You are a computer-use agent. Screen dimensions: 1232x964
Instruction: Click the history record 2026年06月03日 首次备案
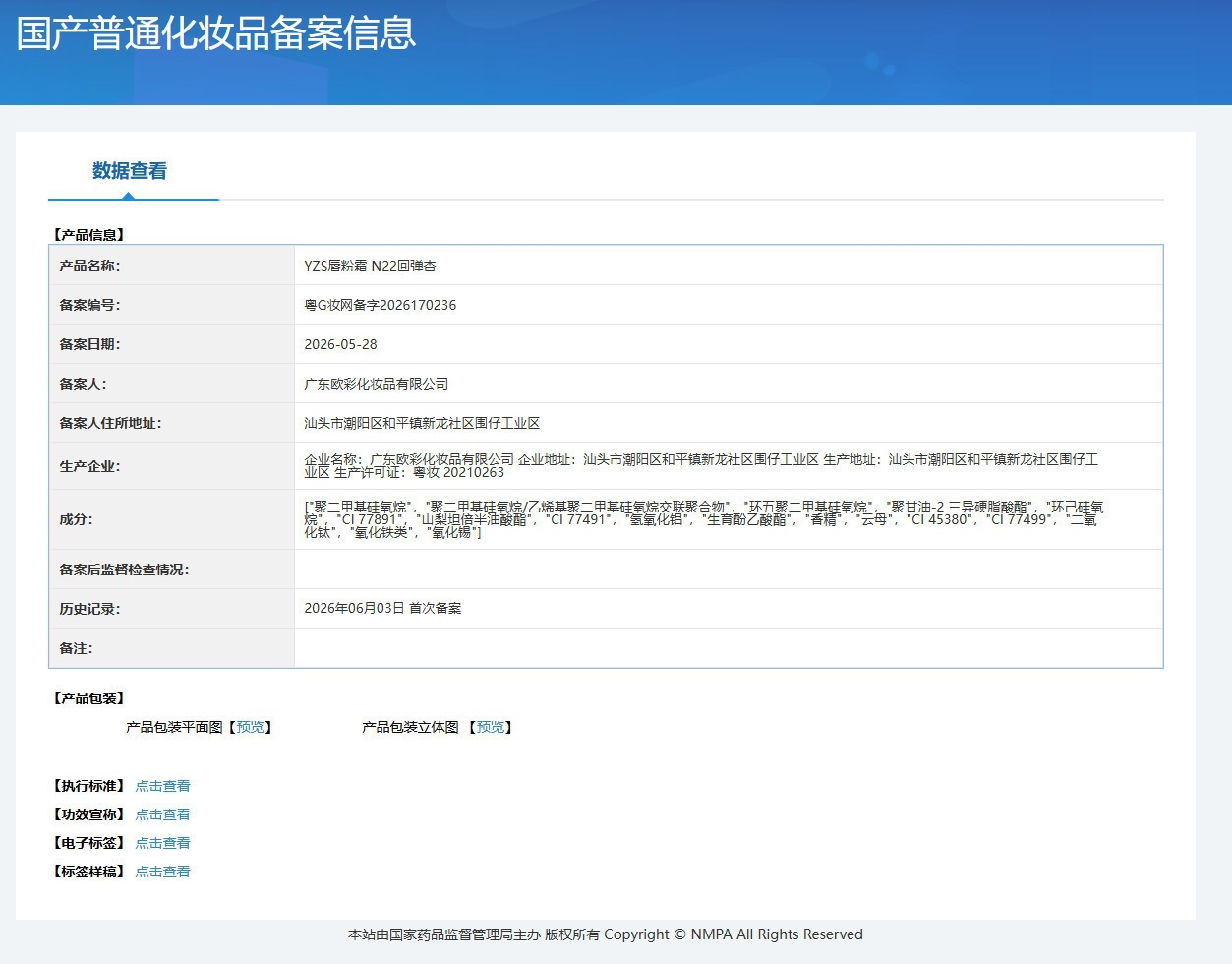(x=382, y=608)
